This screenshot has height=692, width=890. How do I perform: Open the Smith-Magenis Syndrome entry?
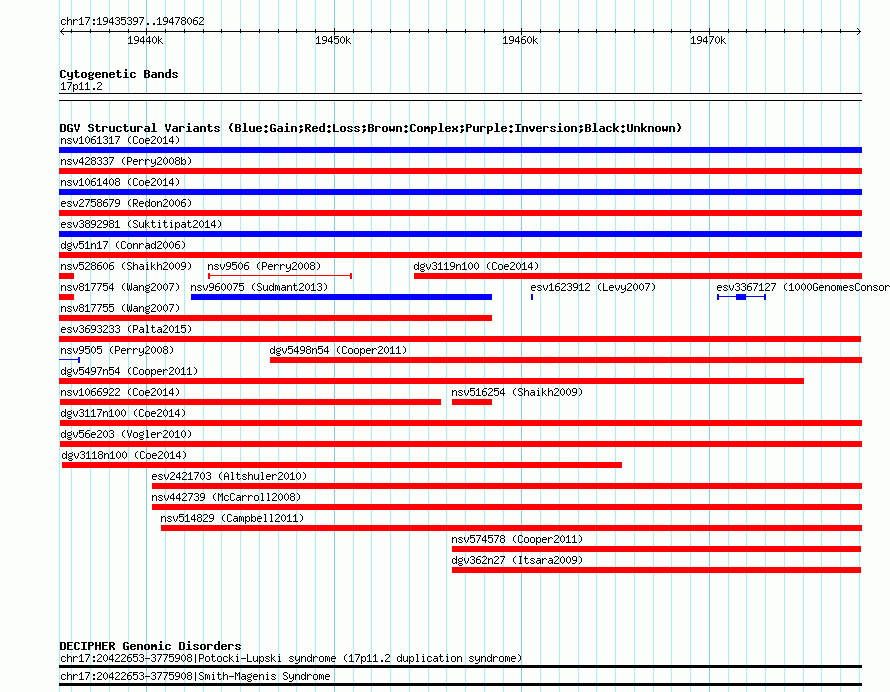[x=195, y=676]
